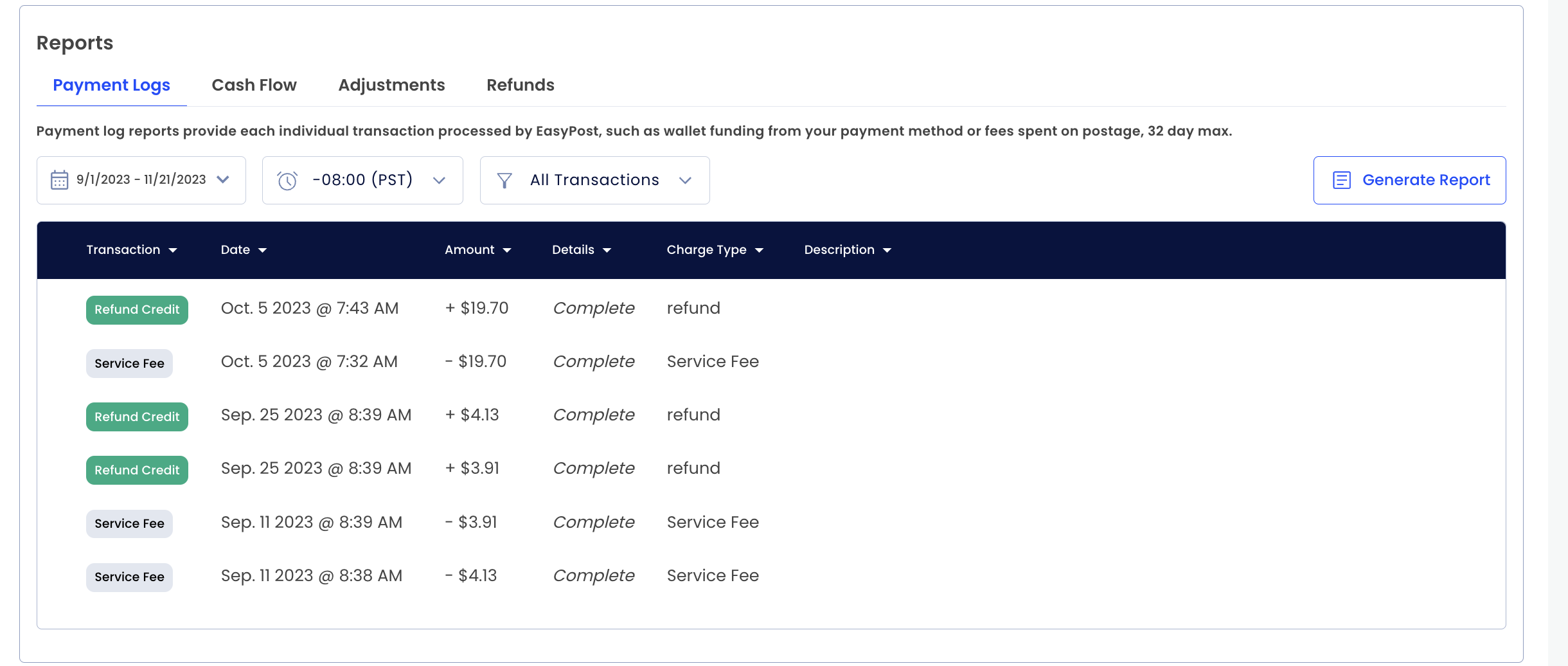The height and width of the screenshot is (666, 1568).
Task: Click the funnel filter icon
Action: [505, 181]
